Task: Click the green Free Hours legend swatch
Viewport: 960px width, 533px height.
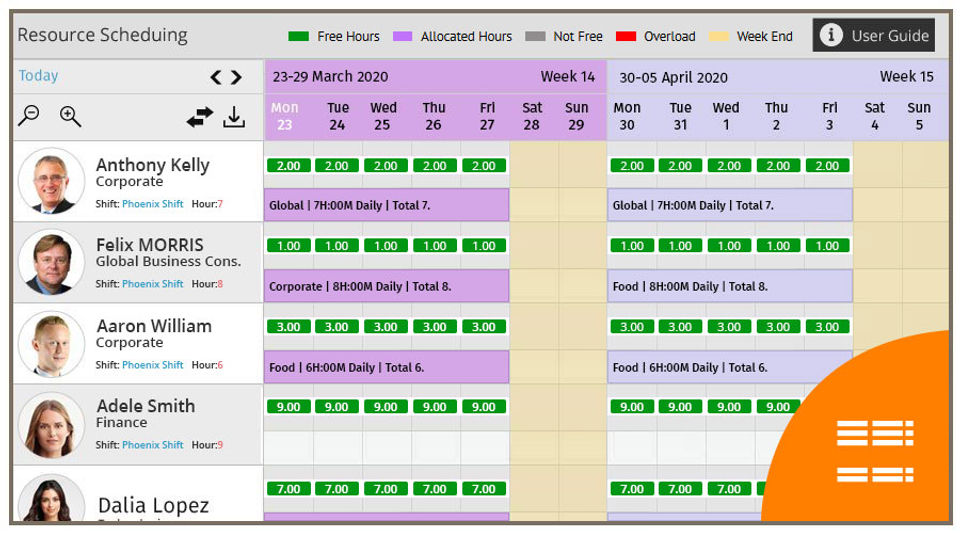Action: tap(298, 37)
